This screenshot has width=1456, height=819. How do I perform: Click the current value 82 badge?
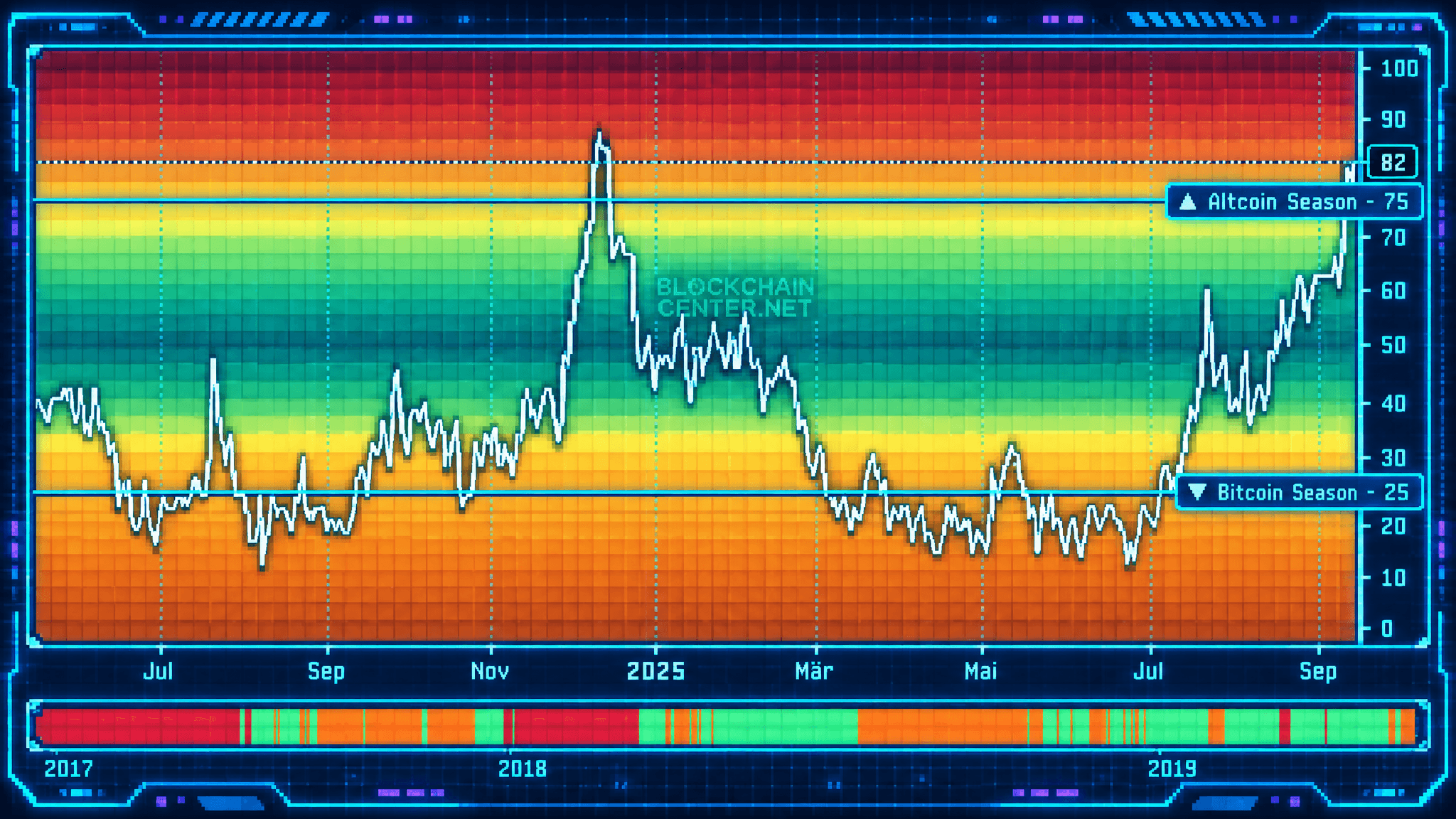coord(1393,162)
